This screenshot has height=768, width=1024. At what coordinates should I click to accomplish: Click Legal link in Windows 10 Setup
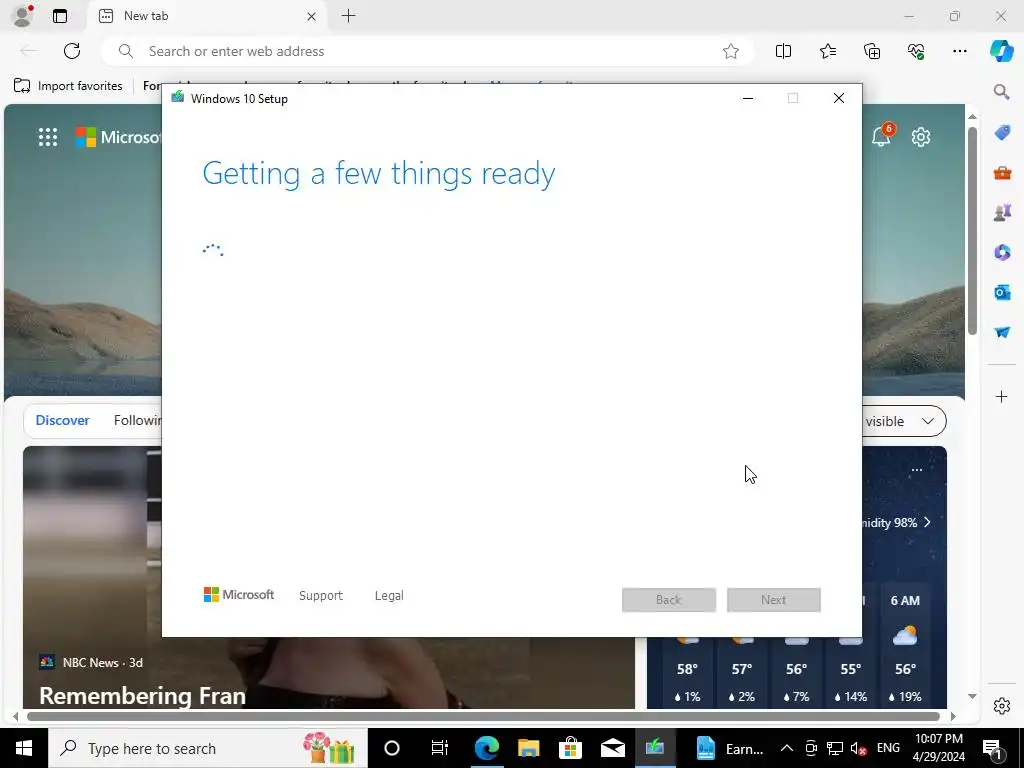pos(389,596)
